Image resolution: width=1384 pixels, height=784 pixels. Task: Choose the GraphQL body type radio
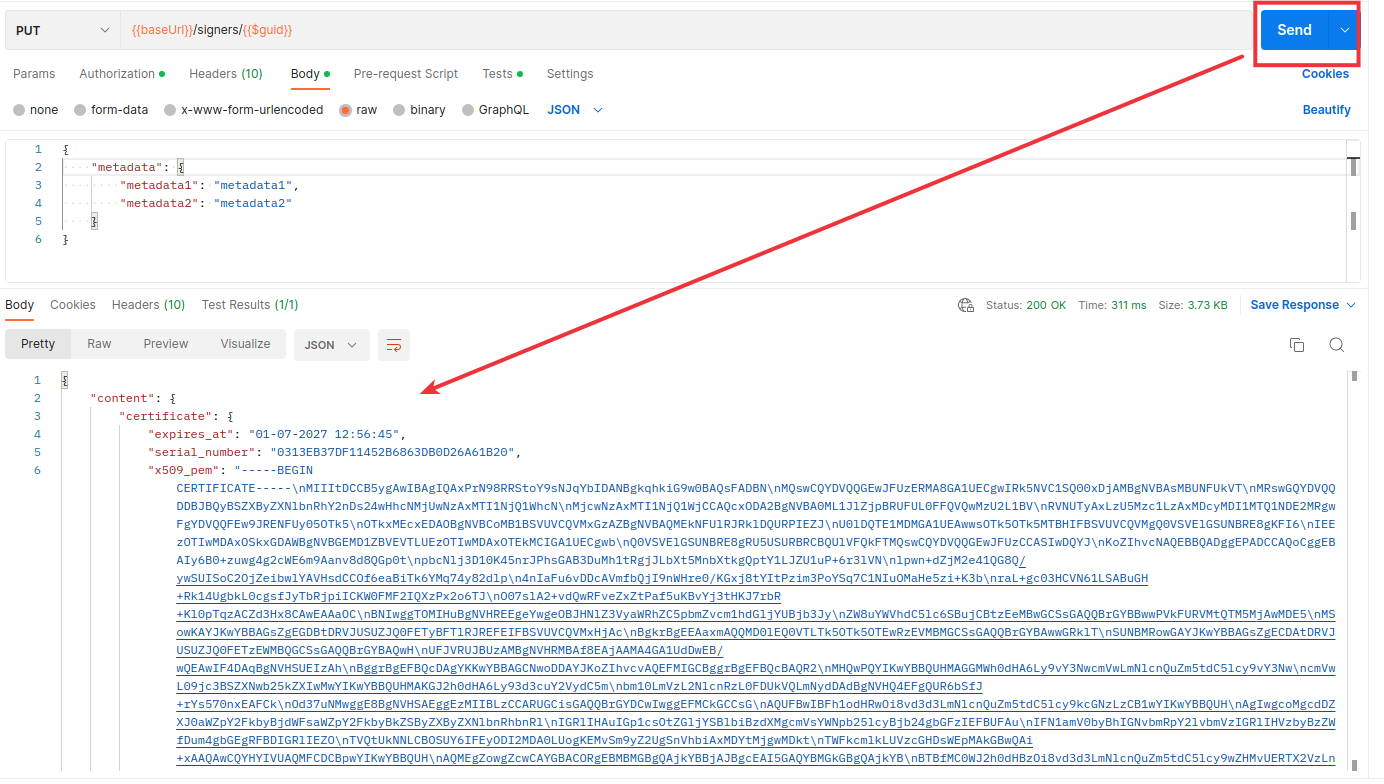468,110
